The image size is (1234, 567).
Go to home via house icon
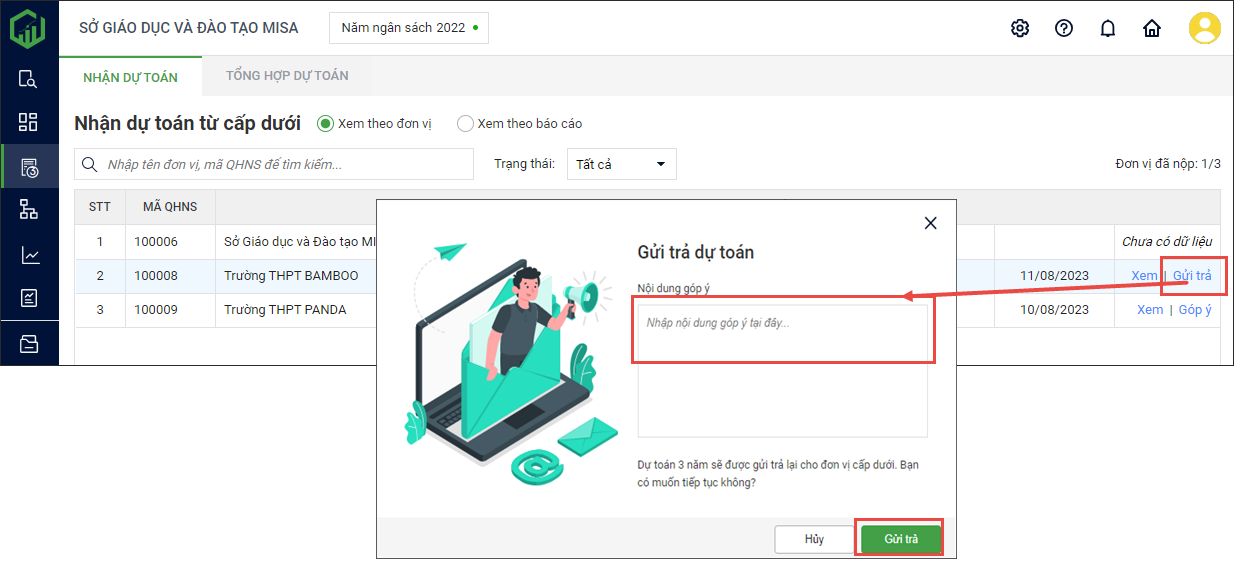[1152, 28]
